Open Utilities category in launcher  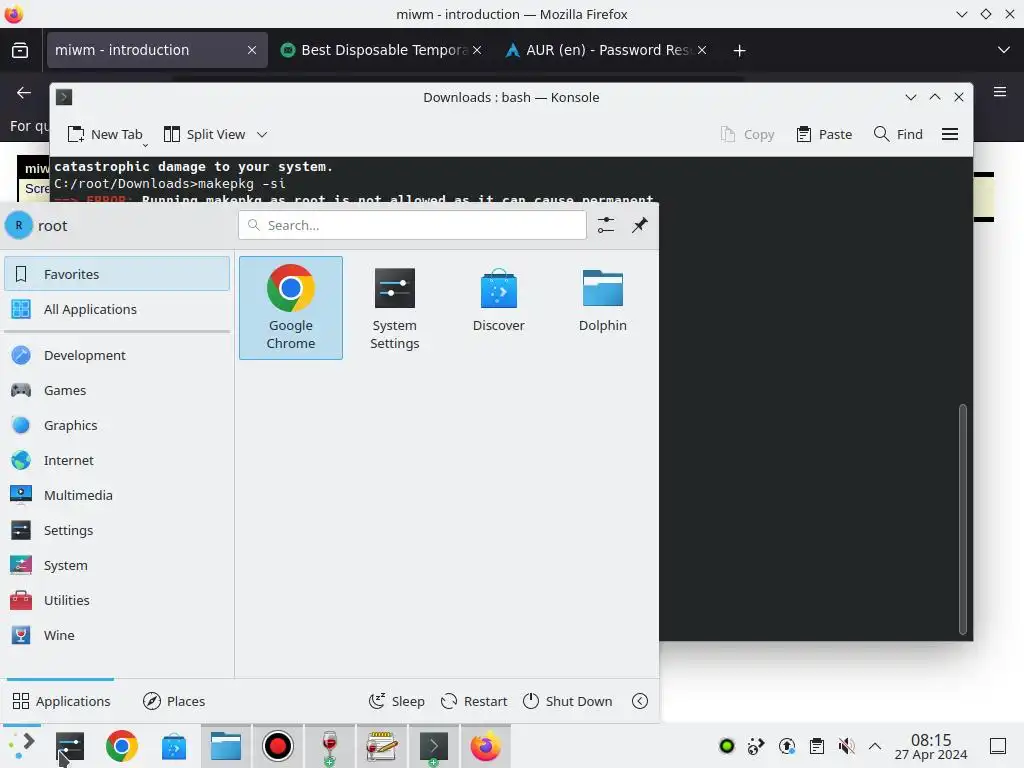(117, 600)
